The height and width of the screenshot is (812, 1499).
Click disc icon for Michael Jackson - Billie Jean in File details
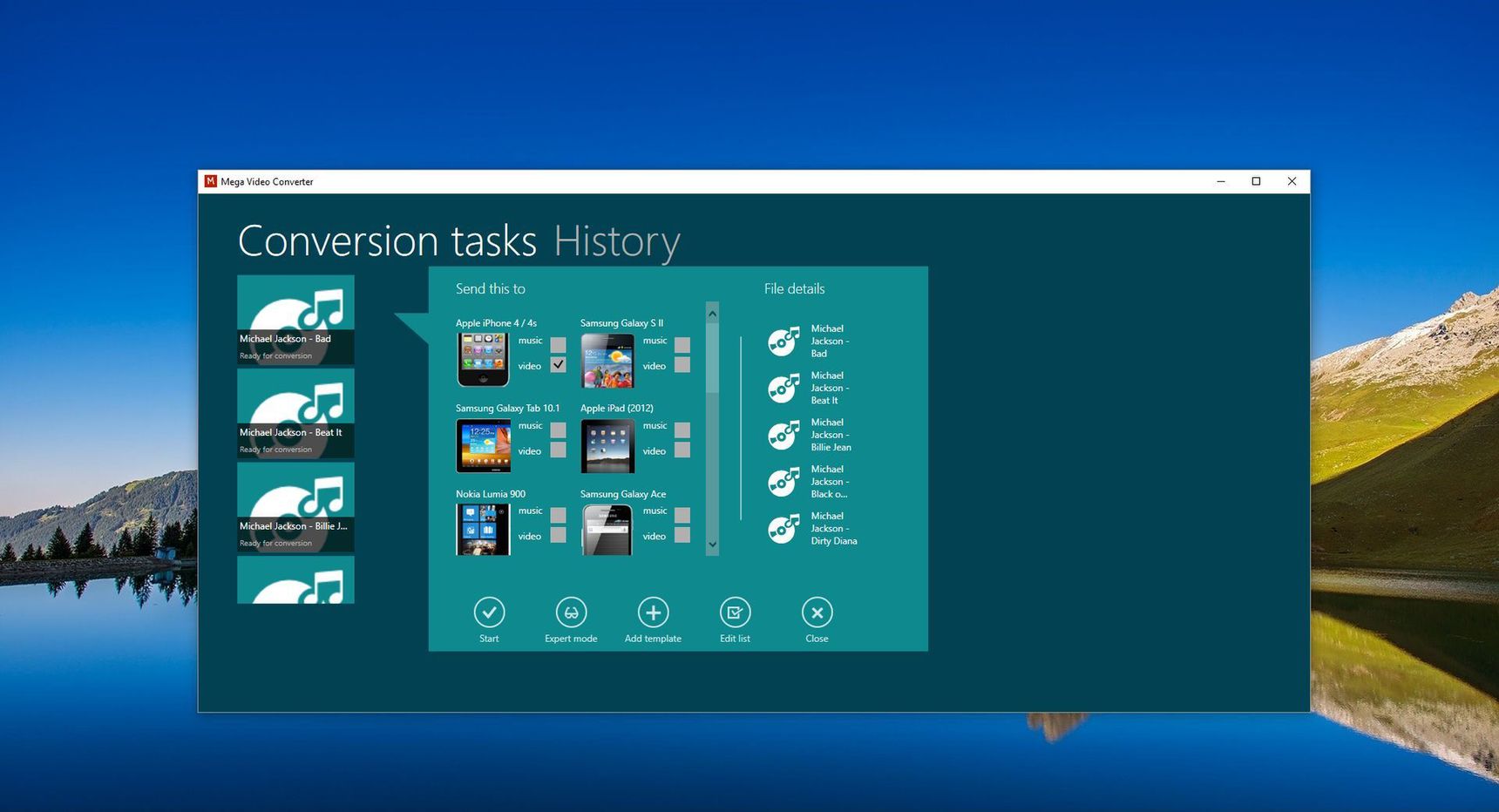(783, 435)
